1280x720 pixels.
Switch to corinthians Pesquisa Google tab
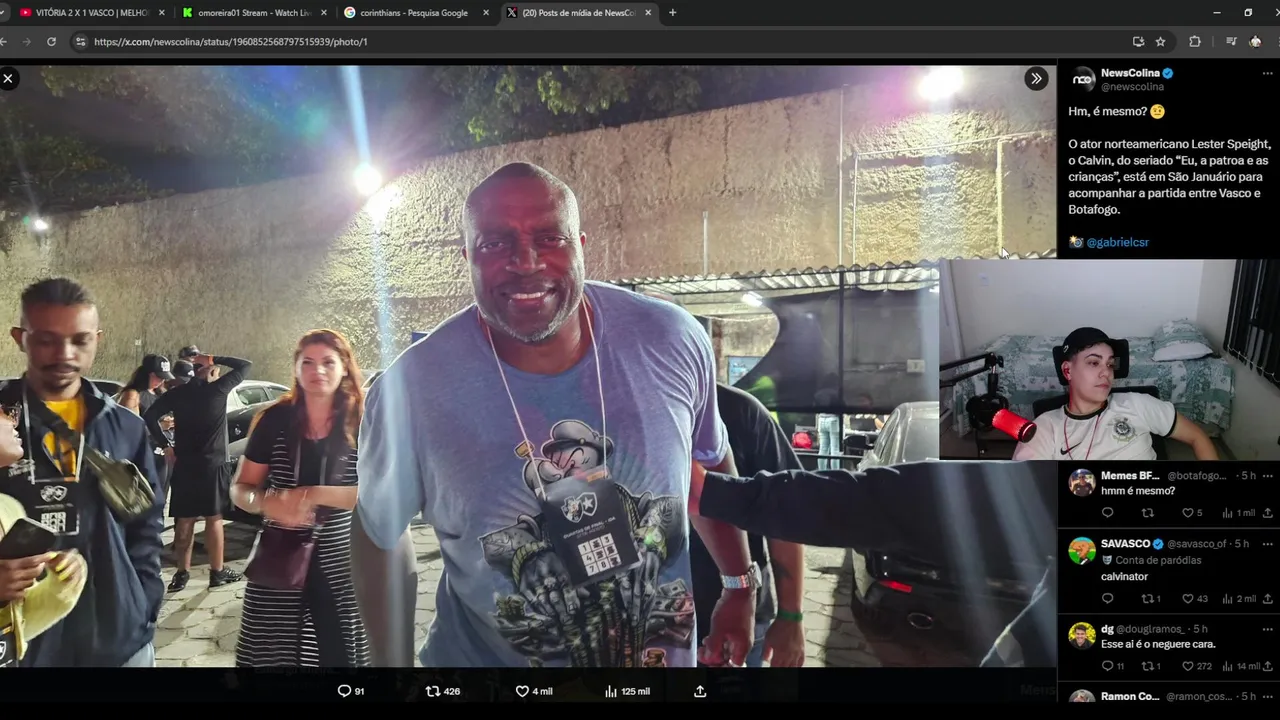pos(414,13)
